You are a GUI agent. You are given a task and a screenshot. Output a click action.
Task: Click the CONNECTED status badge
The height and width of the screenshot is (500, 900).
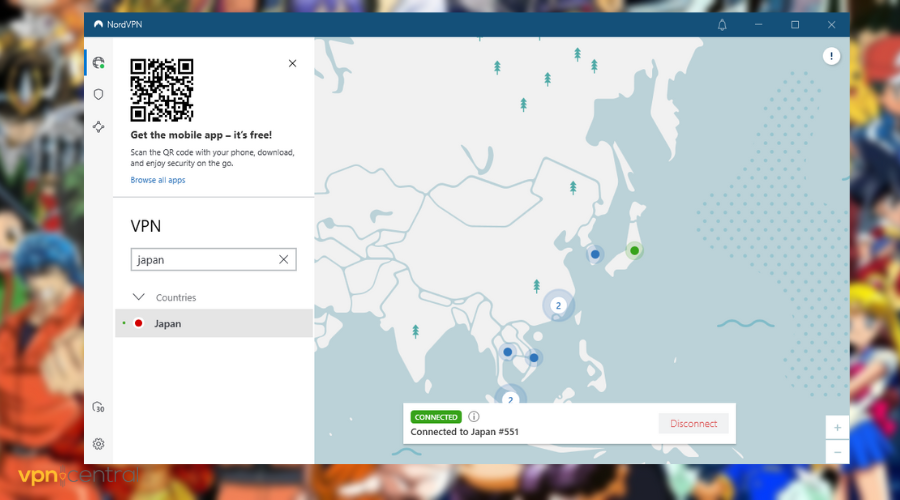436,417
